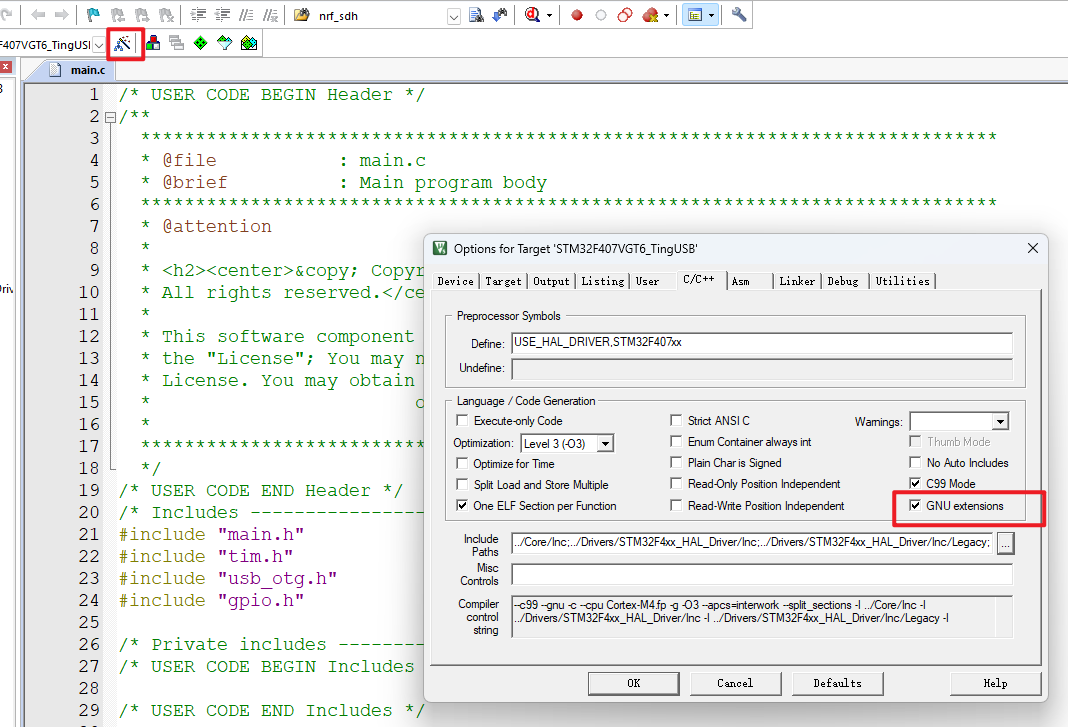Click OK in Options dialog

633,683
